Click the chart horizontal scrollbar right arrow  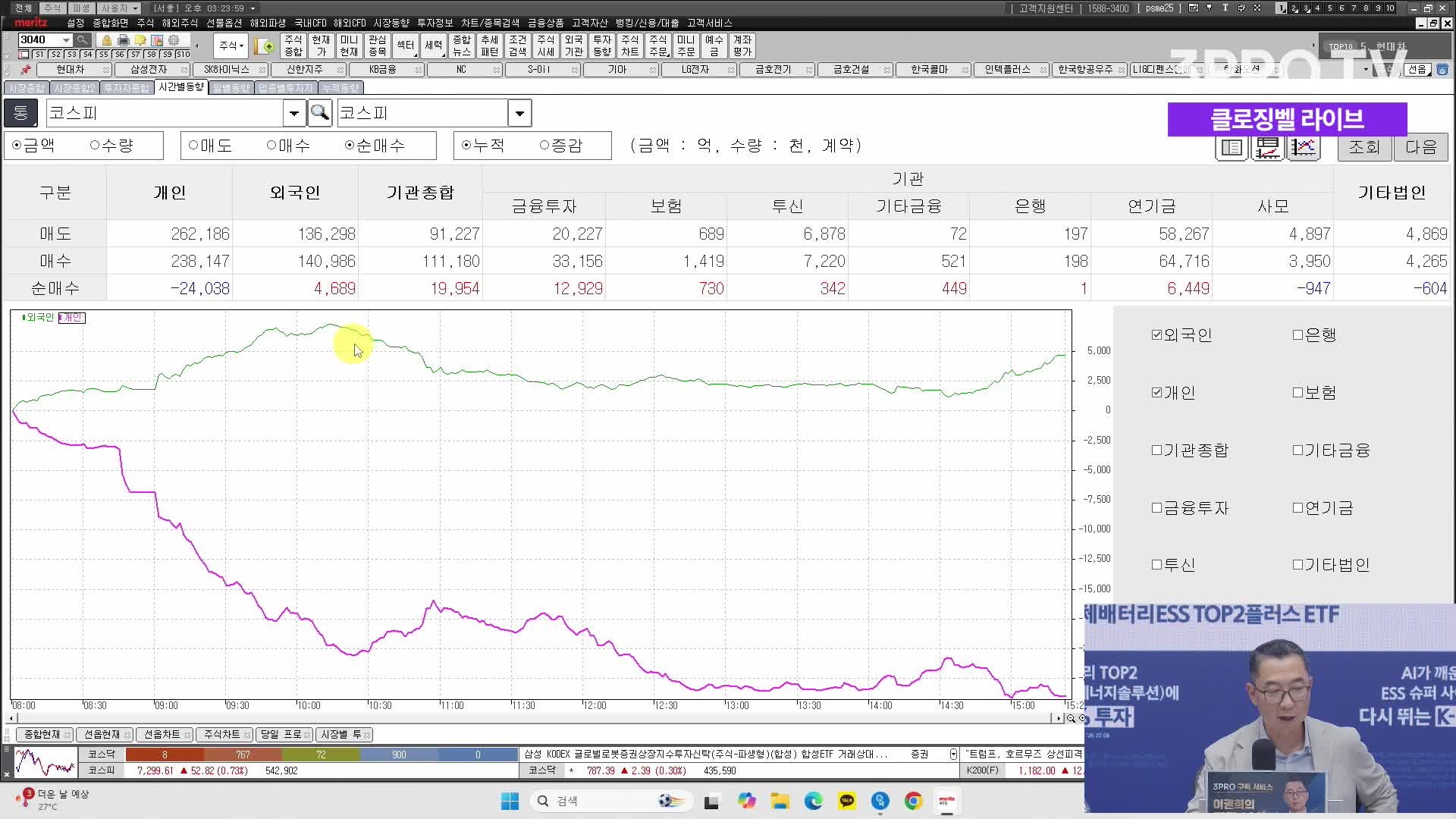pyautogui.click(x=1059, y=718)
